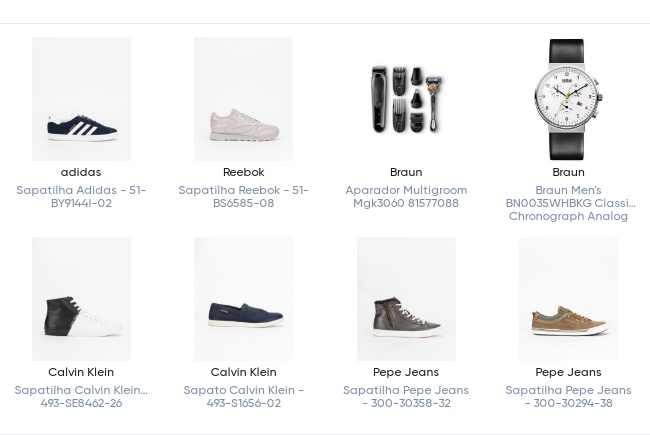Click the Calvin Klein brand label above the Sapato title

pyautogui.click(x=243, y=372)
